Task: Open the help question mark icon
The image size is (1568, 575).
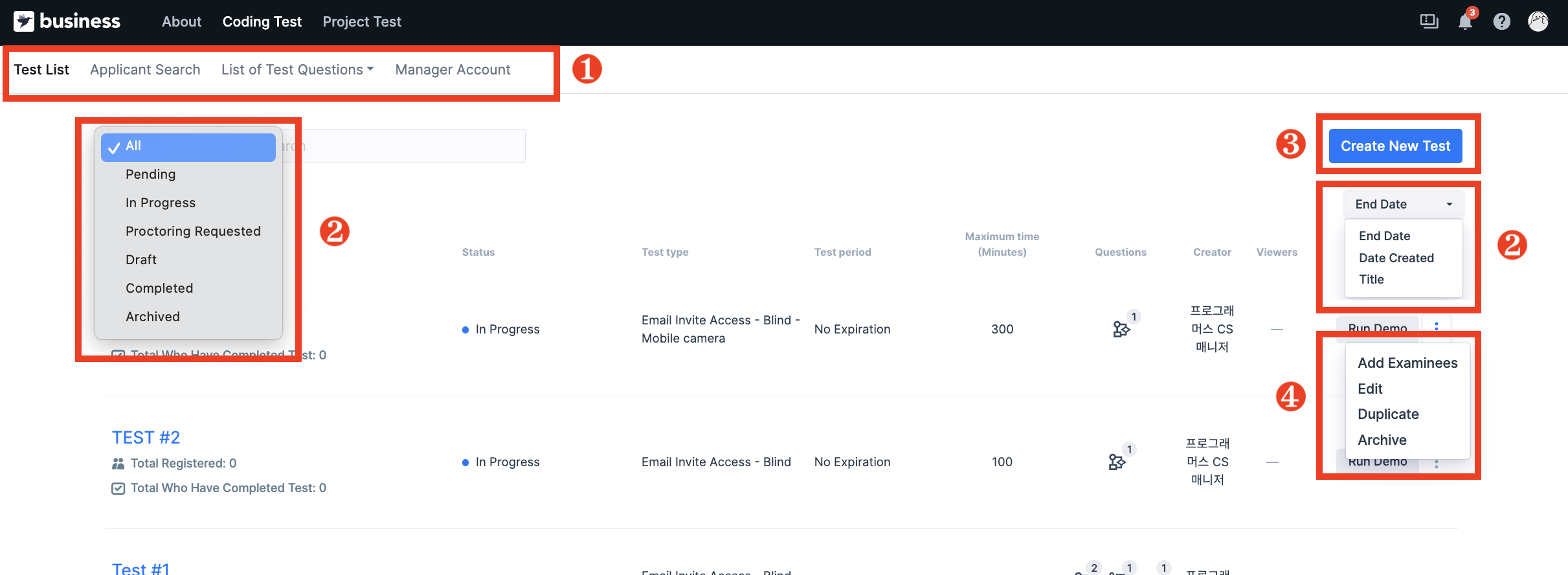Action: pos(1501,22)
